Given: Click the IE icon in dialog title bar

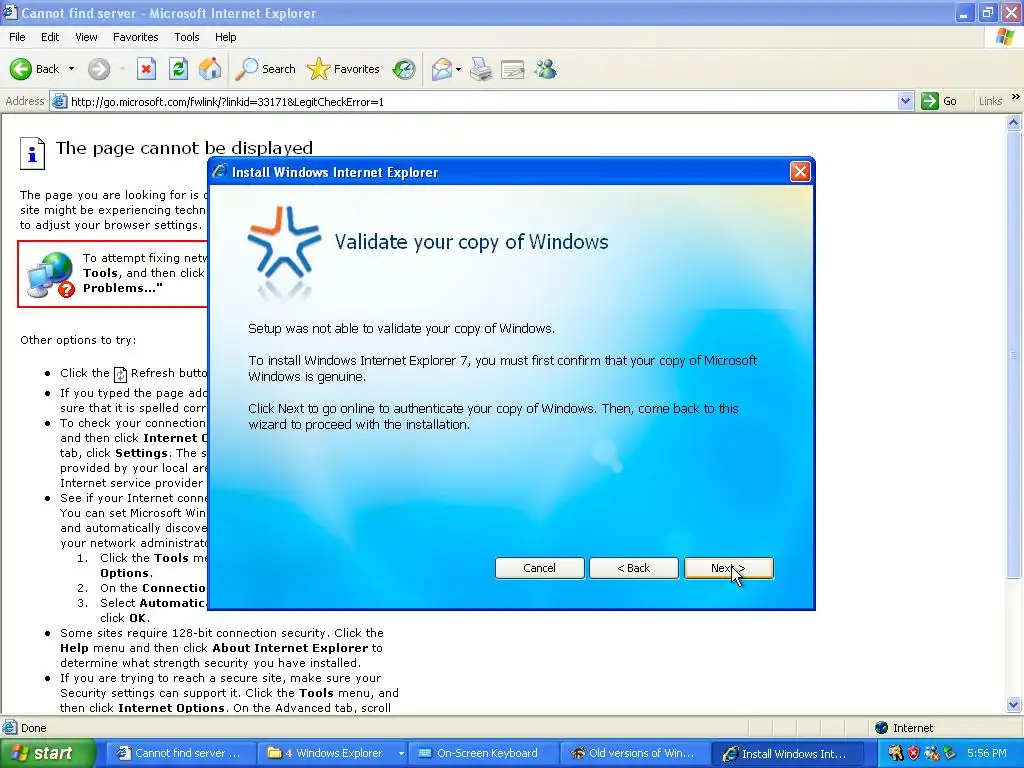Looking at the screenshot, I should [219, 172].
